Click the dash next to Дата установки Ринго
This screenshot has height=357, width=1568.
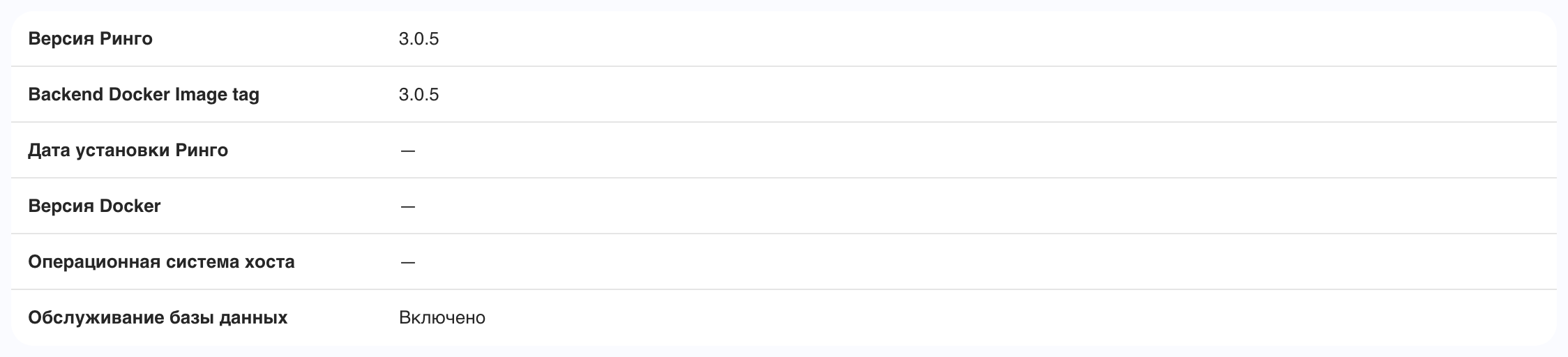click(x=408, y=151)
